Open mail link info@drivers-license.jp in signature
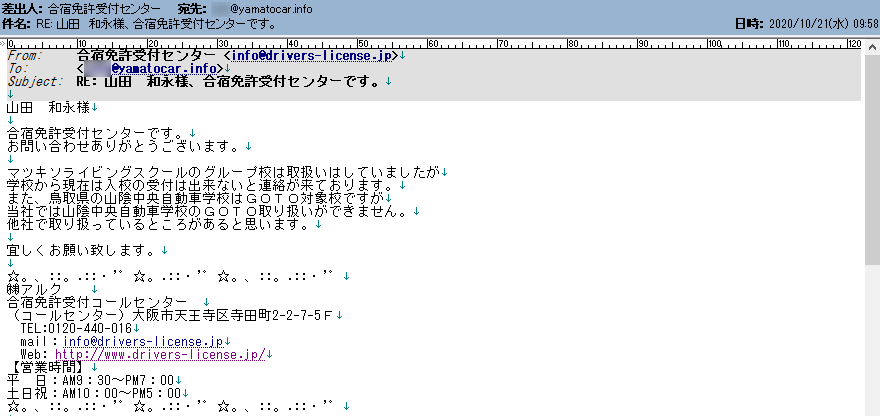Image resolution: width=880 pixels, height=416 pixels. [143, 341]
